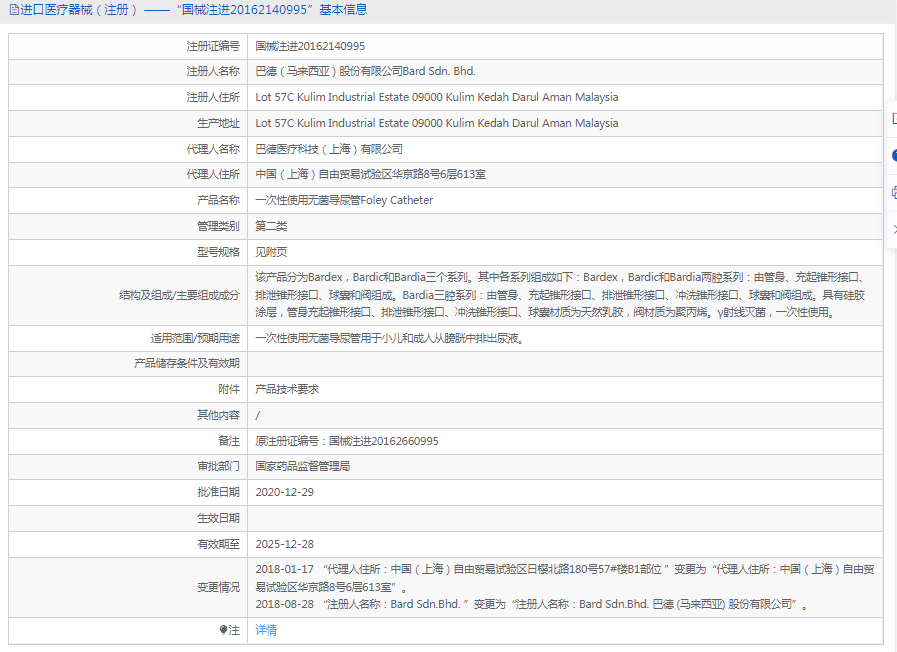Click the 产品储存条件及有效期 row label

coord(186,363)
